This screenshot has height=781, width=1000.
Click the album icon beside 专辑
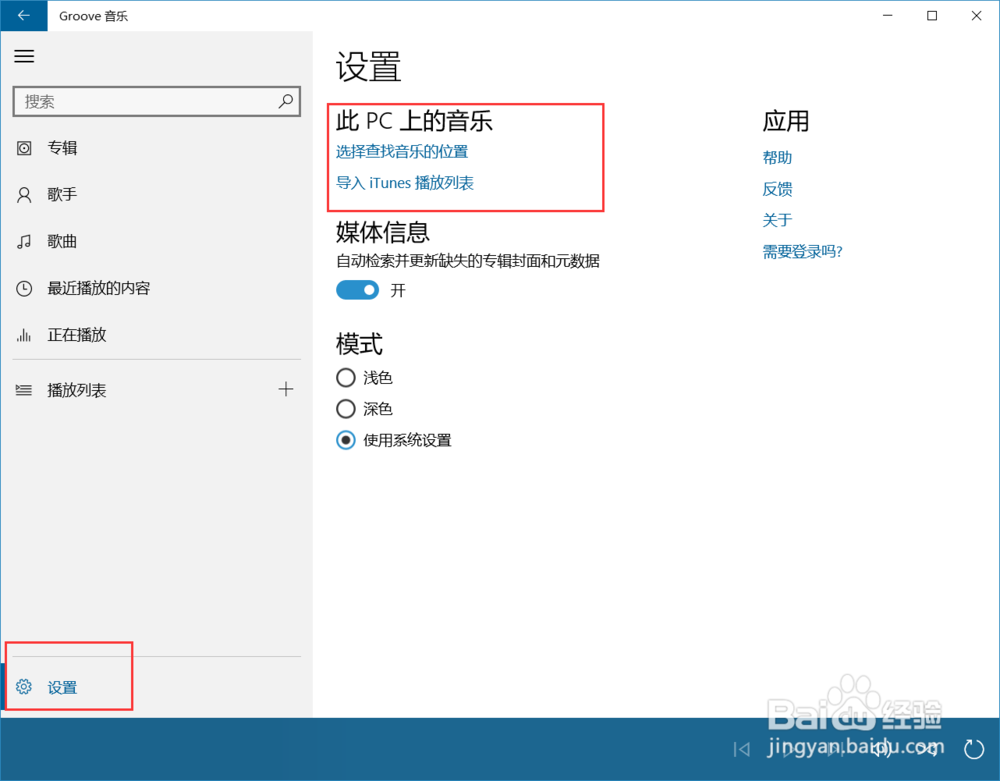coord(24,148)
